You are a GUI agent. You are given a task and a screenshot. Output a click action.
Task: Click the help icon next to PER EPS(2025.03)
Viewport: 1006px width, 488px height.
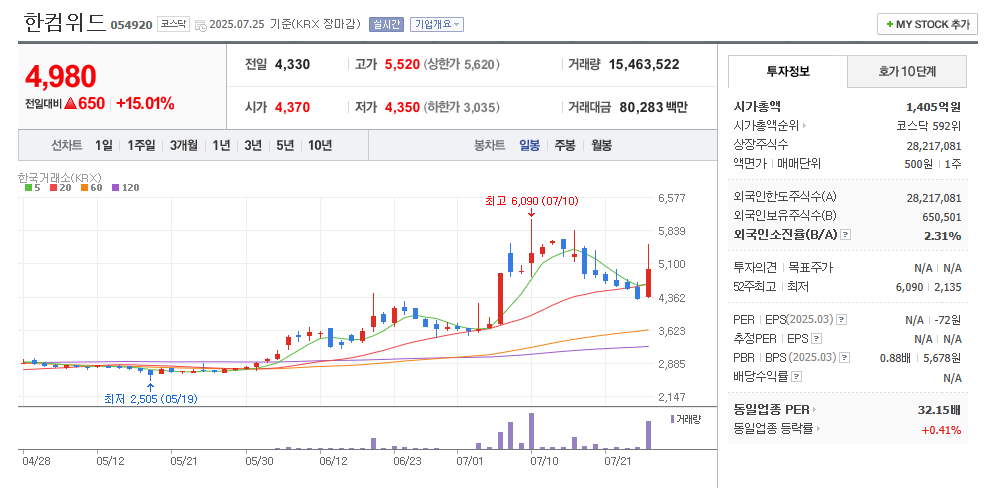[x=842, y=319]
